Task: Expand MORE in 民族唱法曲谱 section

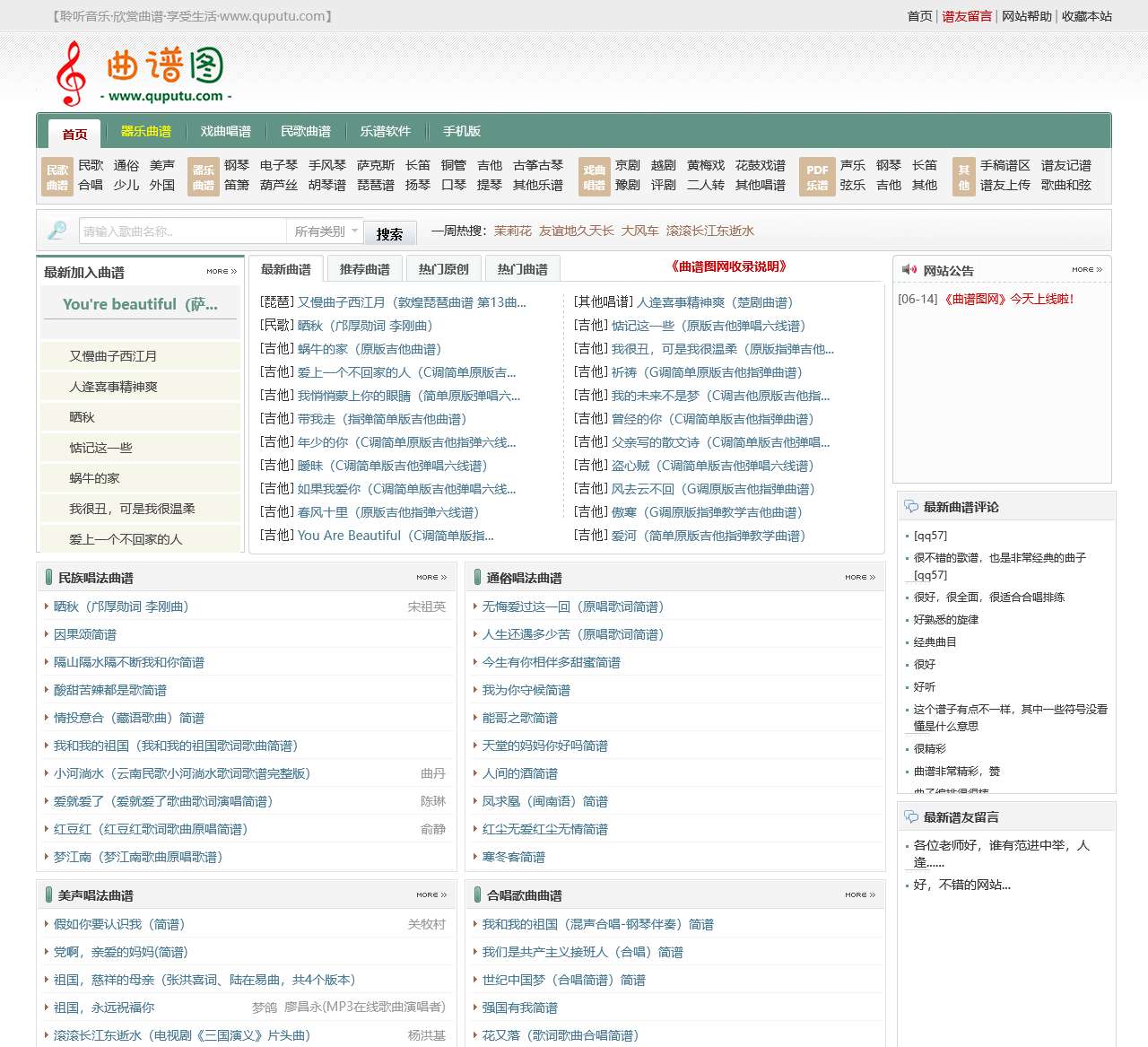Action: pos(431,578)
